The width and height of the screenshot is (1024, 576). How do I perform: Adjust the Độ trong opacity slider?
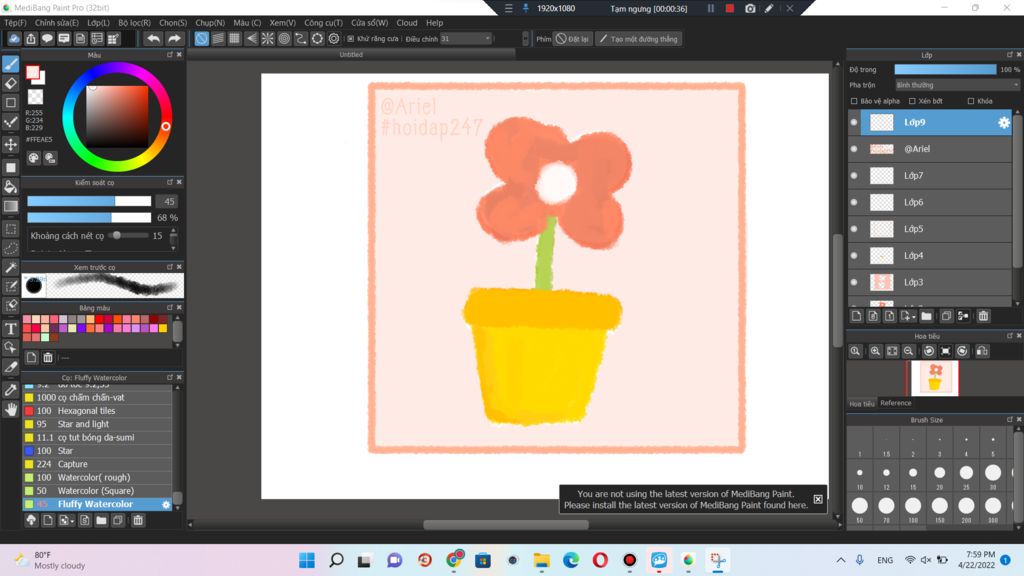point(945,69)
